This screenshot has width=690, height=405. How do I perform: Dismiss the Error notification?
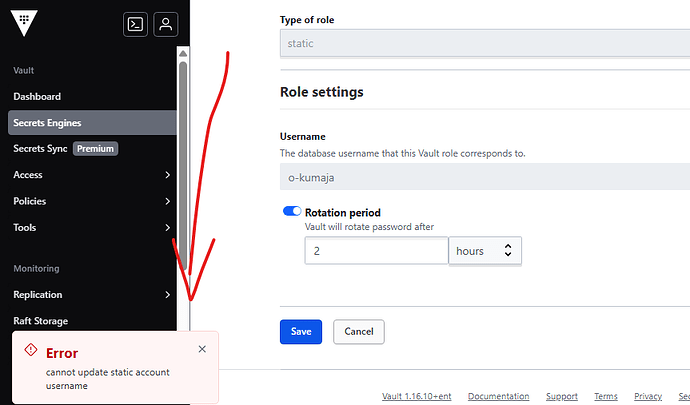202,349
